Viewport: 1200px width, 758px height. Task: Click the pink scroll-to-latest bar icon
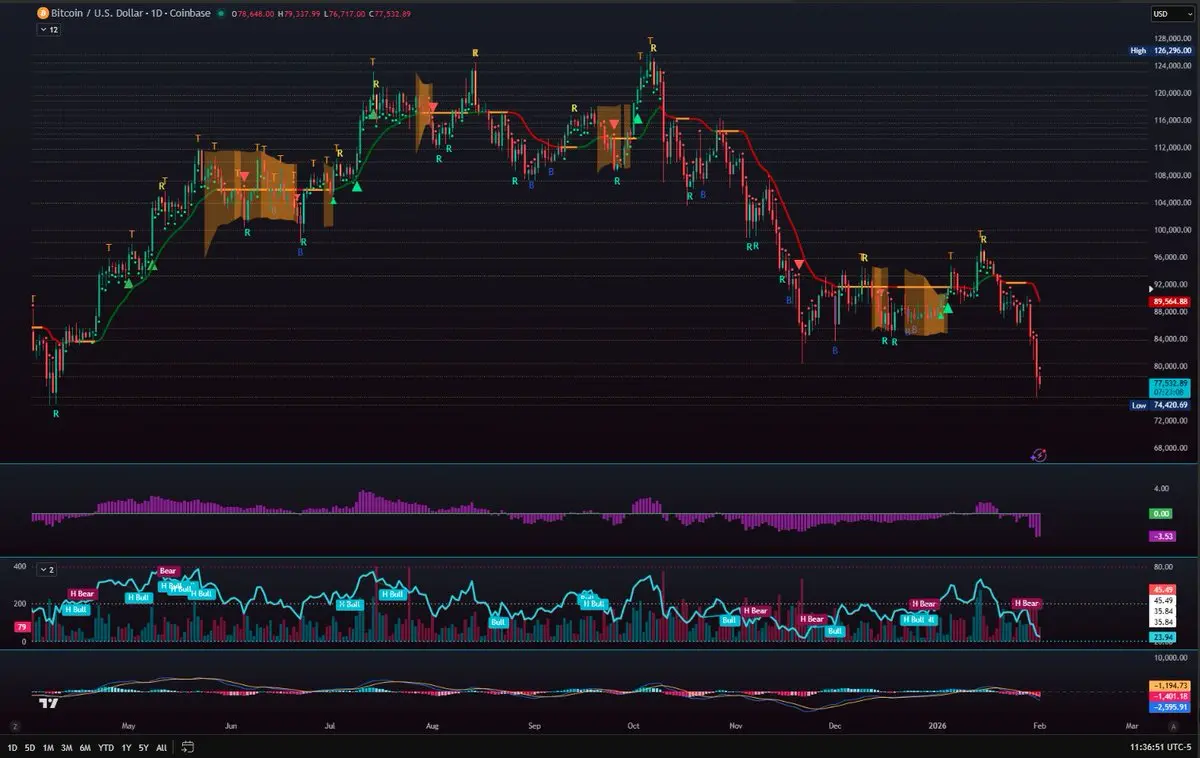click(x=1039, y=455)
